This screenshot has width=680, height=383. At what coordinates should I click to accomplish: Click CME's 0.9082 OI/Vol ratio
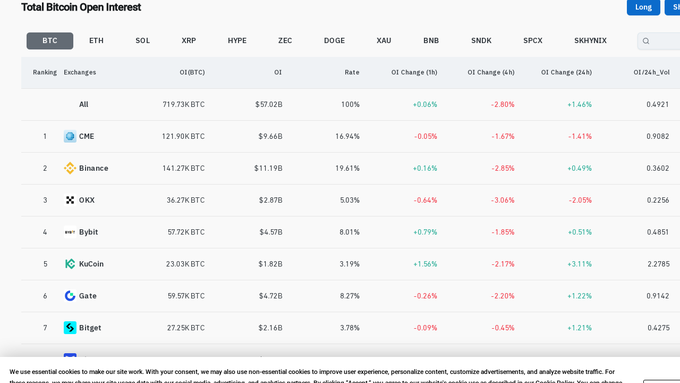658,136
